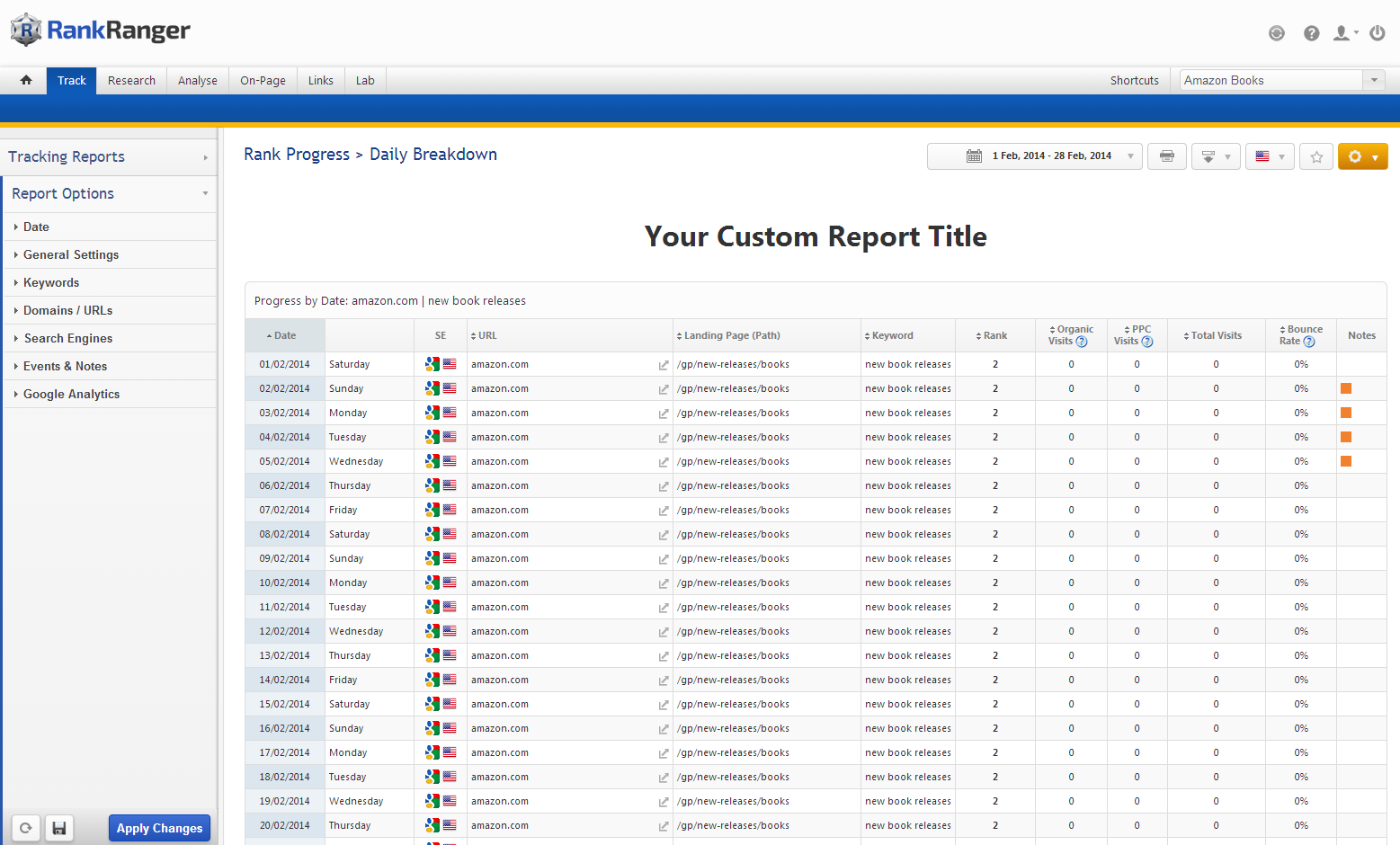Click Rank Progress breadcrumb link
Image resolution: width=1400 pixels, height=845 pixels.
[297, 155]
